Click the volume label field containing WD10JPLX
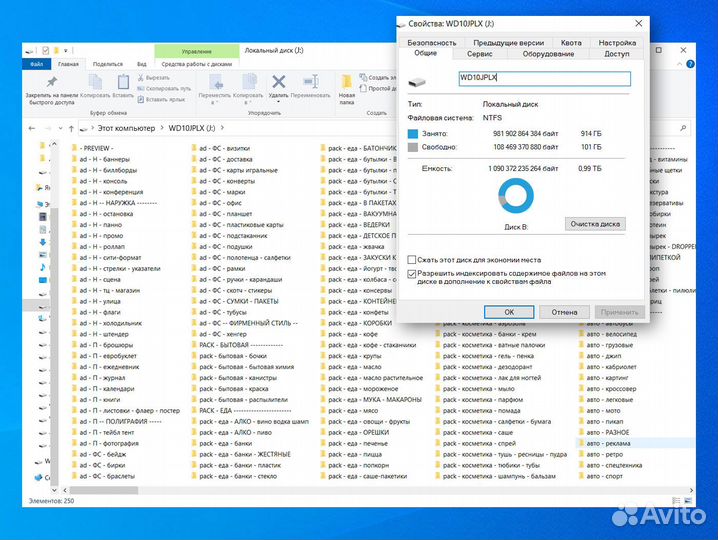The image size is (718, 540). (x=544, y=78)
